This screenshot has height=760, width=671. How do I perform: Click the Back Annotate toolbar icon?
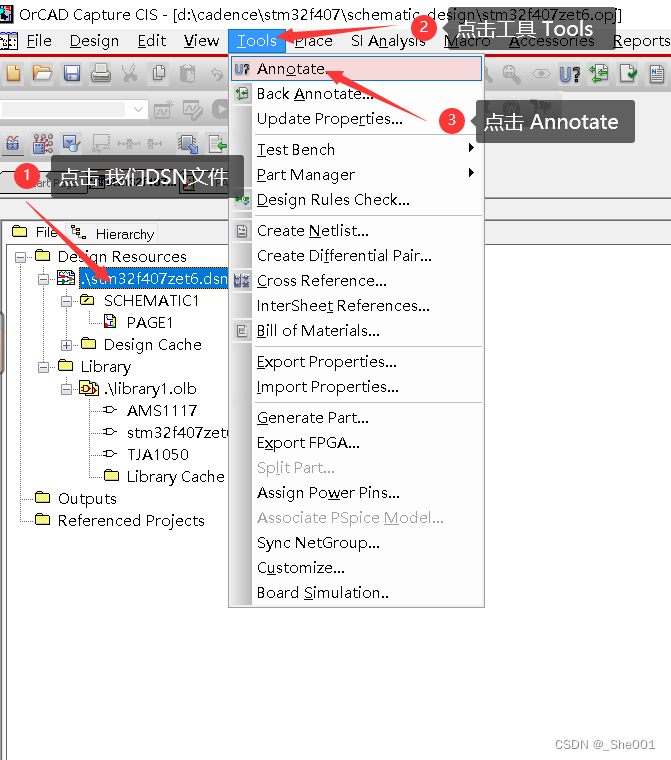coord(599,74)
